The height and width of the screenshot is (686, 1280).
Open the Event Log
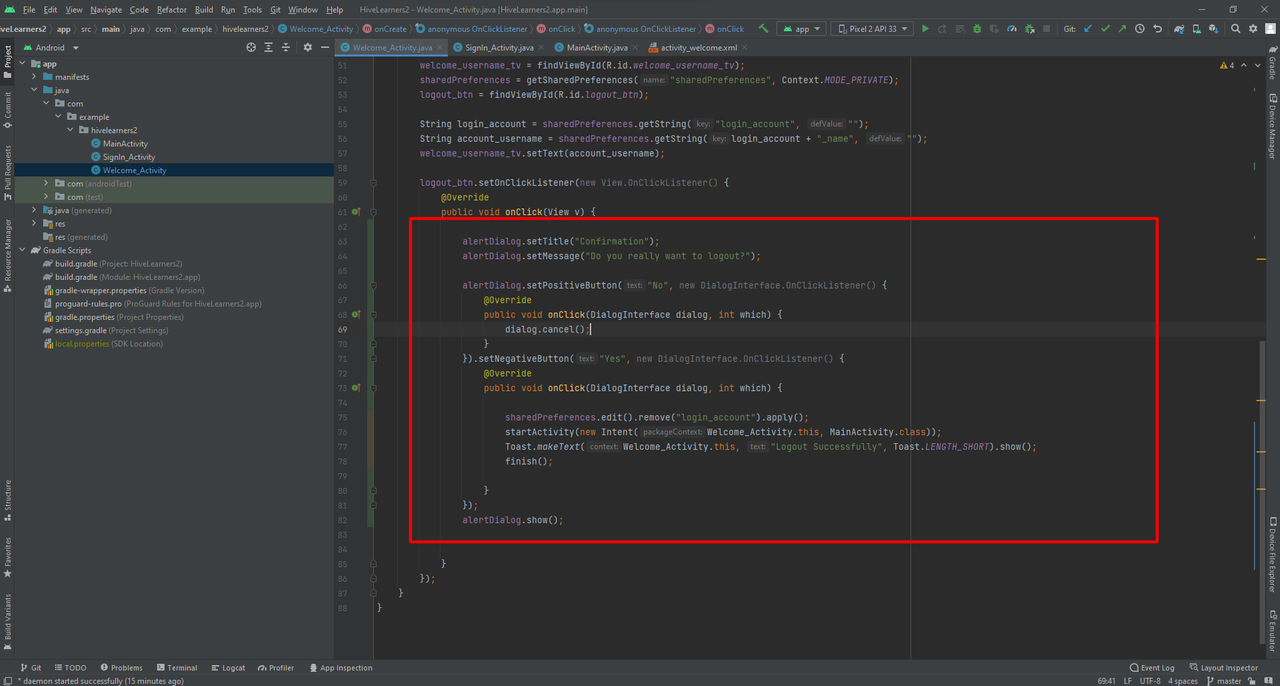pyautogui.click(x=1152, y=668)
